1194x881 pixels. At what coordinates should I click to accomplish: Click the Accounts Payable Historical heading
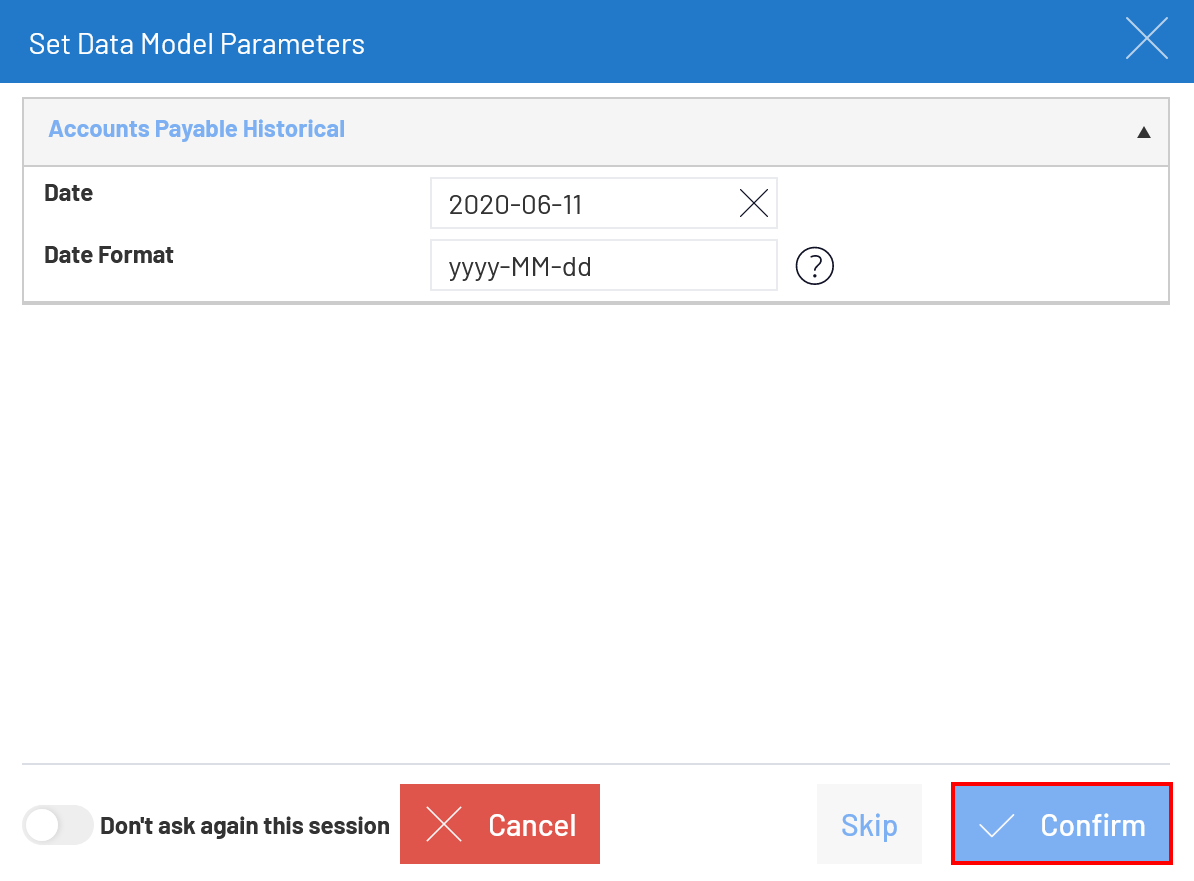[196, 129]
